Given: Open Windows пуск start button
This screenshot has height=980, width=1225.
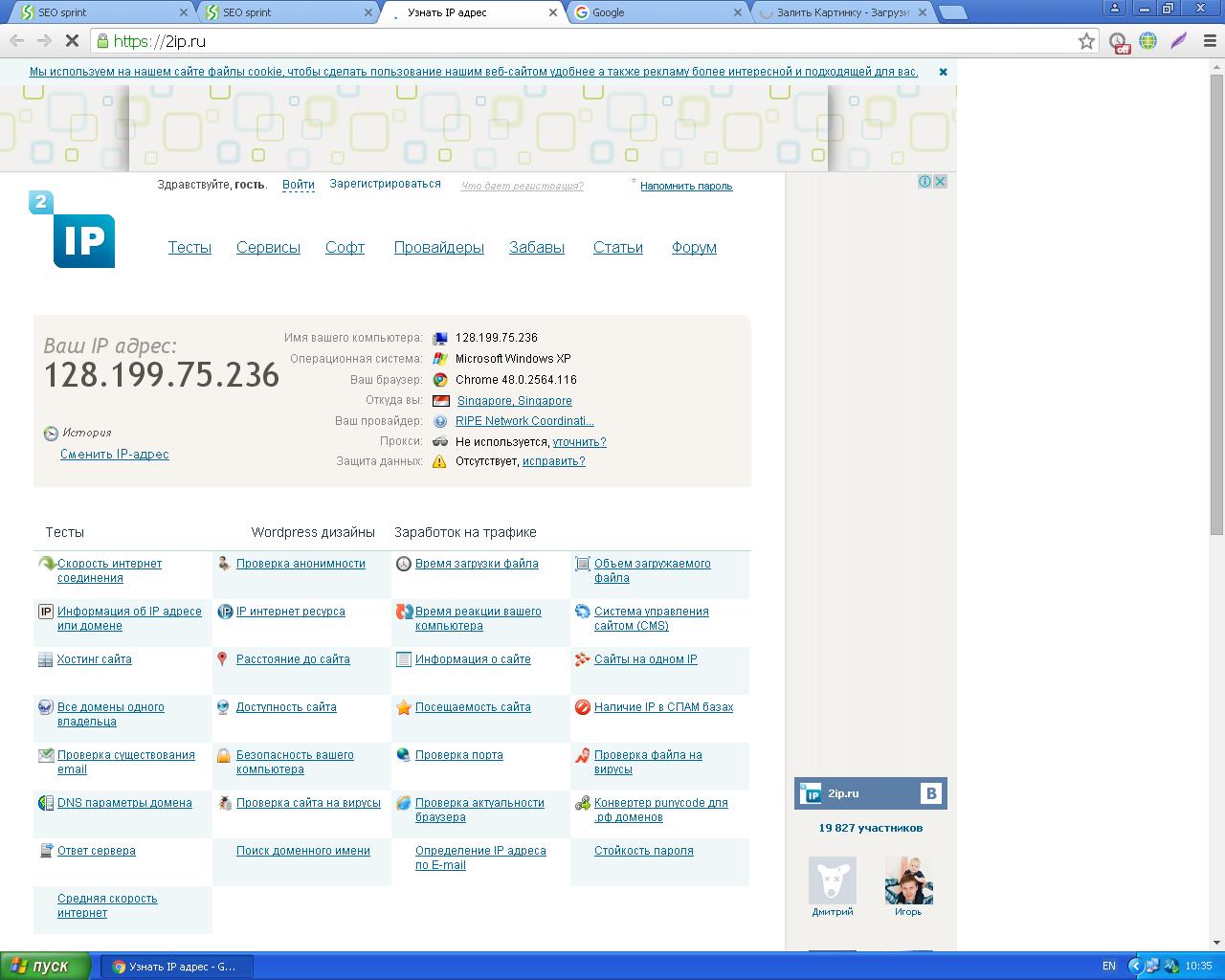Looking at the screenshot, I should click(x=46, y=966).
